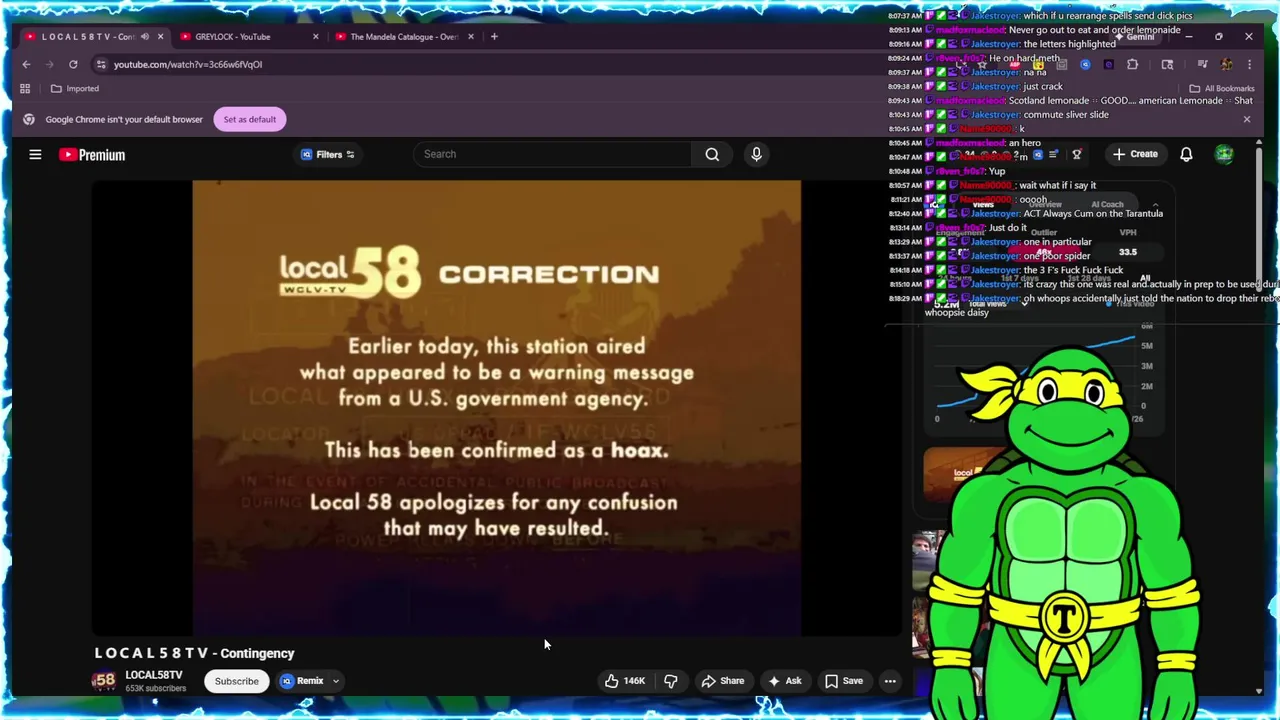Close the GREYLOCK tab
1280x720 pixels.
(x=315, y=37)
